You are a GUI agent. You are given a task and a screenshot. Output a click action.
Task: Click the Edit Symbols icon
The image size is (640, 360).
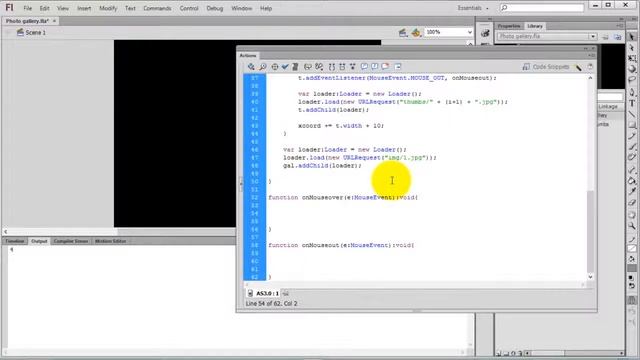(x=416, y=32)
